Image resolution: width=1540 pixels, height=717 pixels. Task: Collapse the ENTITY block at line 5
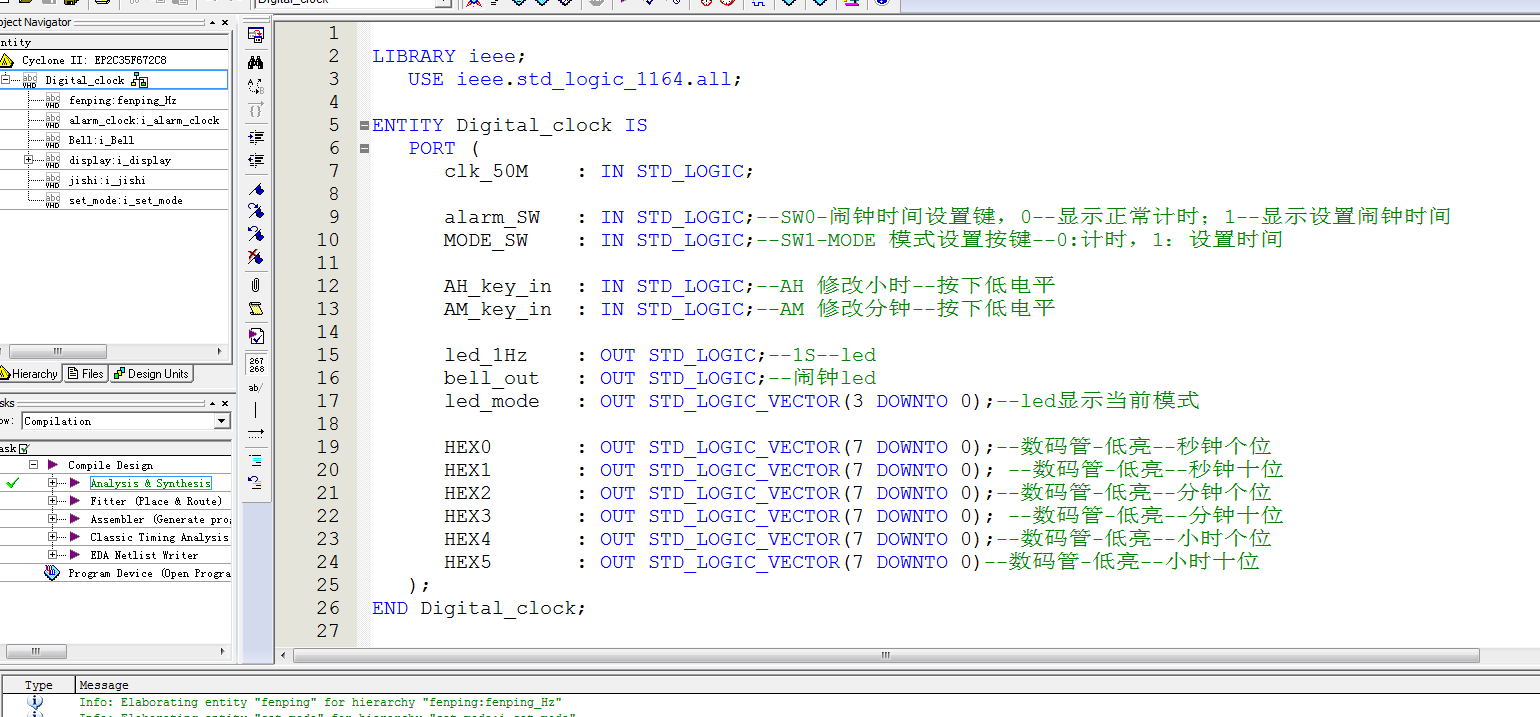pyautogui.click(x=364, y=125)
